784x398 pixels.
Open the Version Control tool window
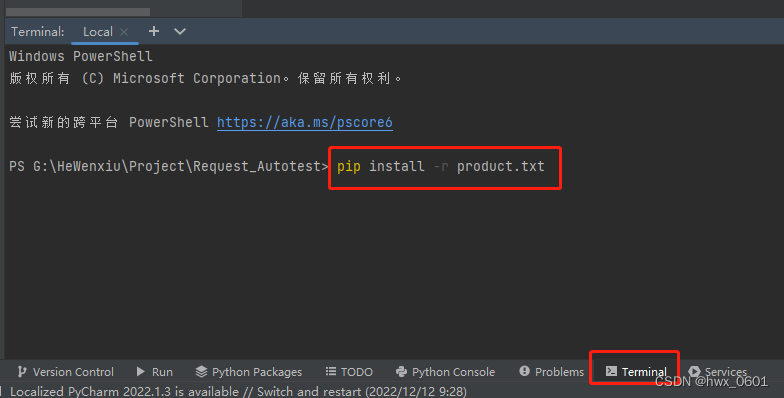(66, 372)
